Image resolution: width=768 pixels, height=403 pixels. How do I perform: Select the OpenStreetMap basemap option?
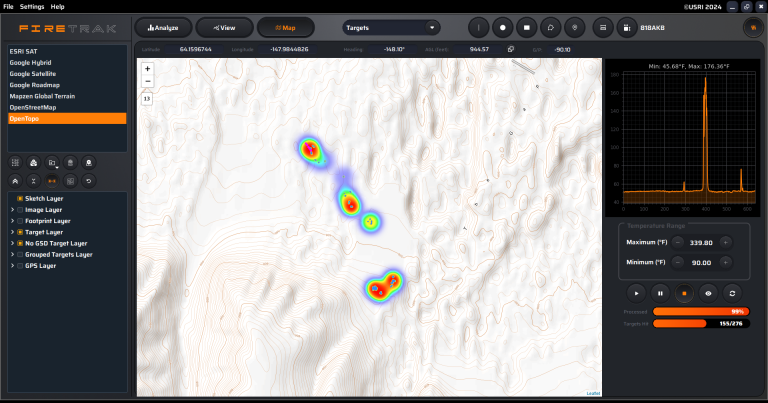click(32, 107)
